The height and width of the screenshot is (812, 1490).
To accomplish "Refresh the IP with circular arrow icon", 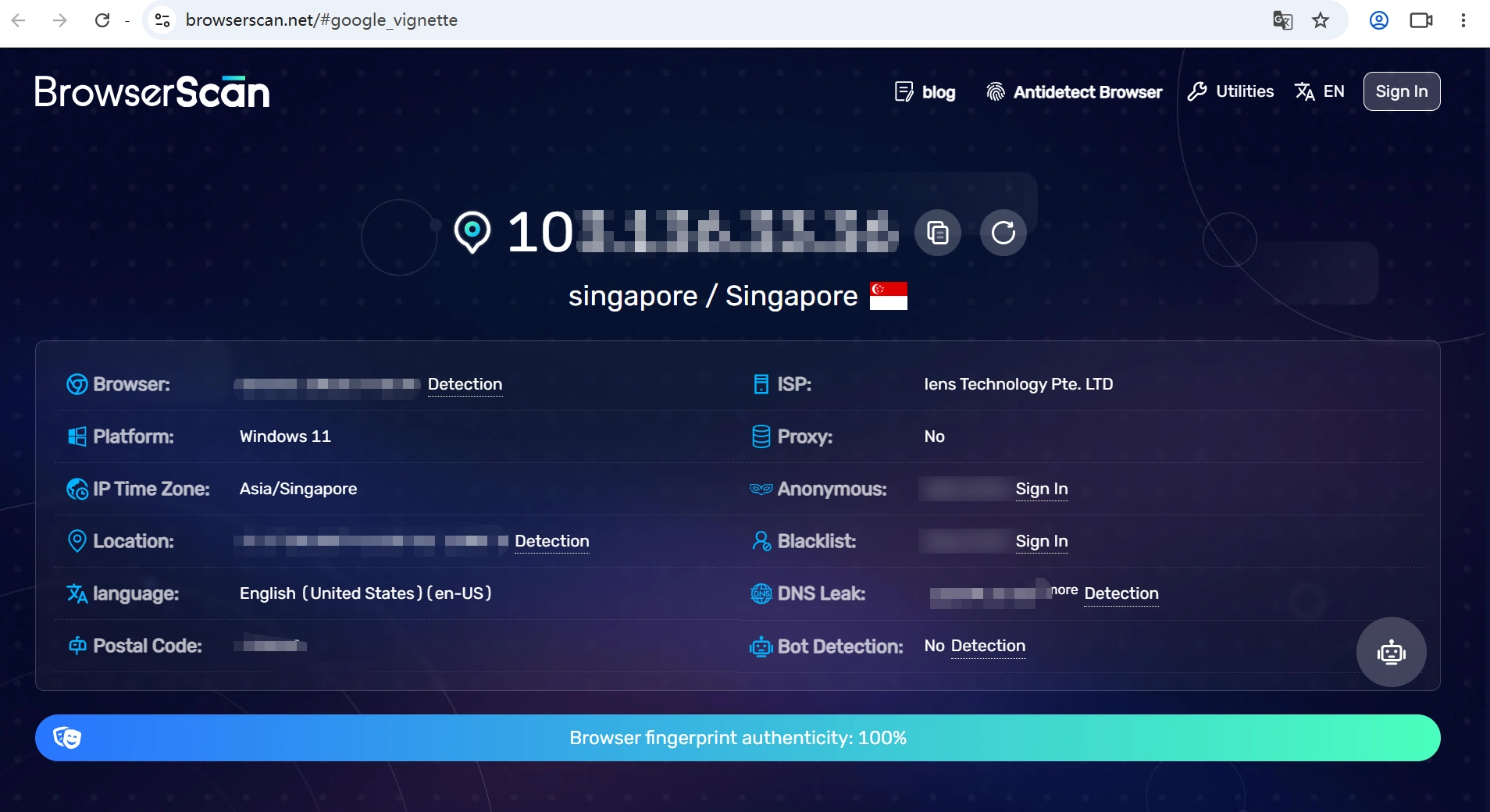I will tap(1003, 233).
